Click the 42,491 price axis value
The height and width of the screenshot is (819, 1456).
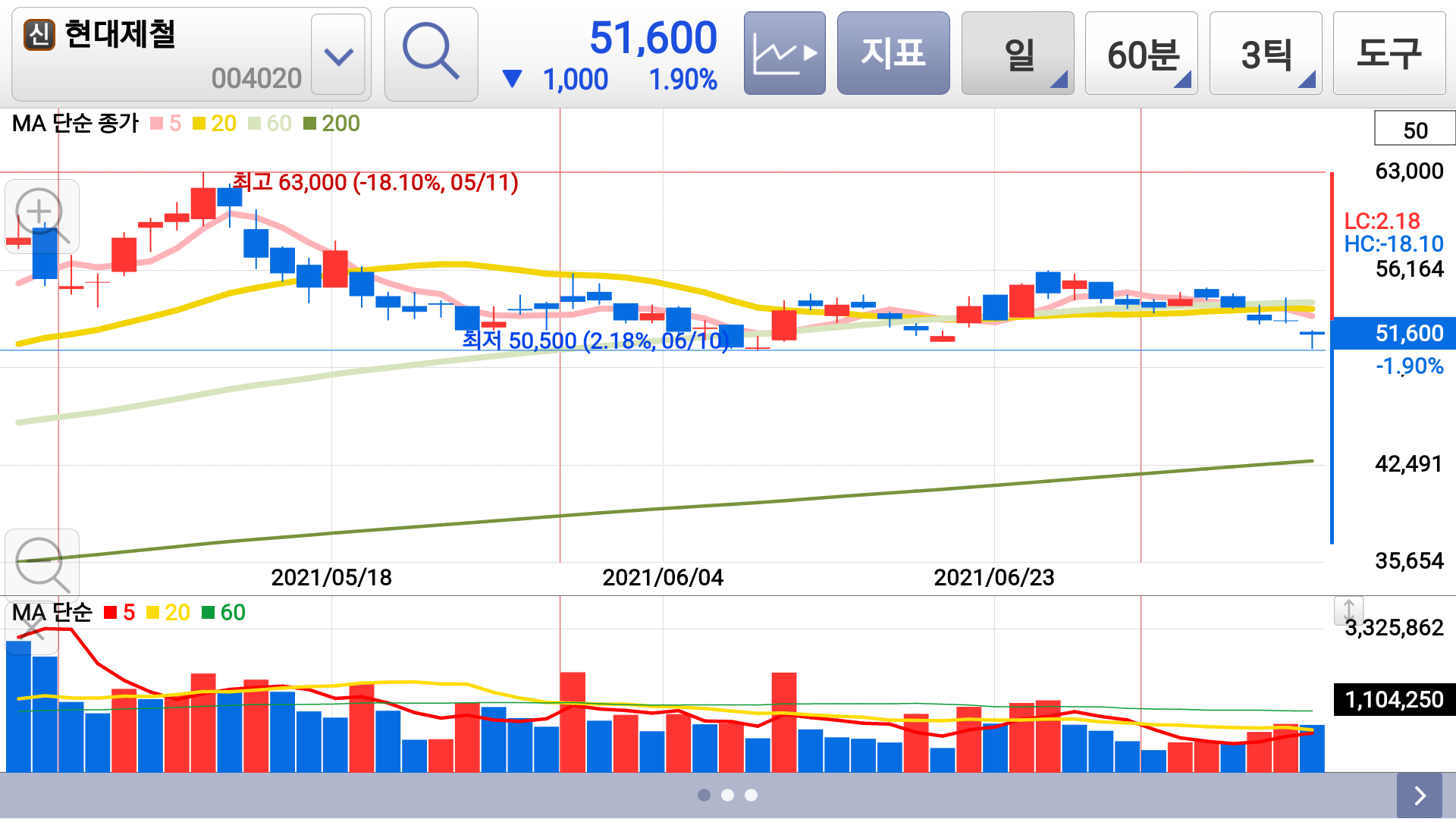pyautogui.click(x=1409, y=464)
